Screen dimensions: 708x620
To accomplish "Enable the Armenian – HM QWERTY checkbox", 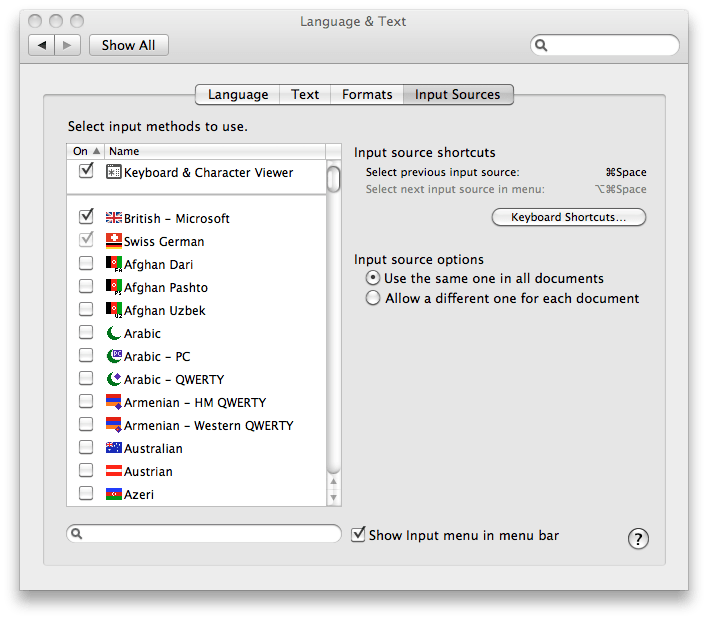I will point(86,401).
